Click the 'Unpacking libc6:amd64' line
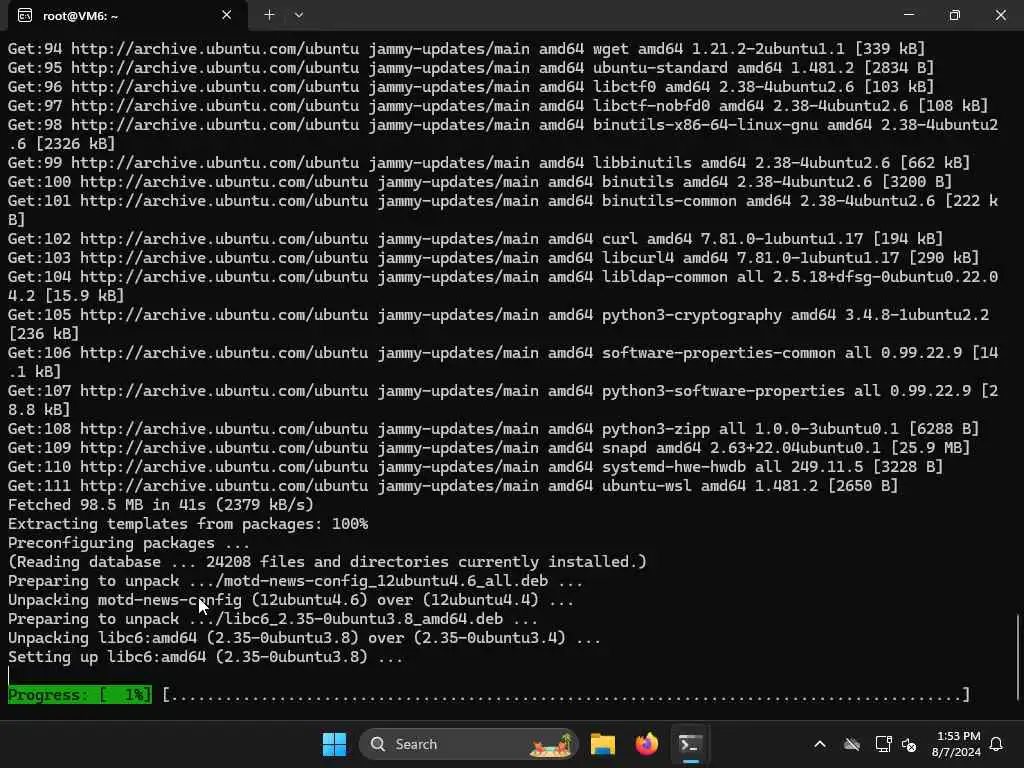Viewport: 1024px width, 768px height. click(304, 638)
